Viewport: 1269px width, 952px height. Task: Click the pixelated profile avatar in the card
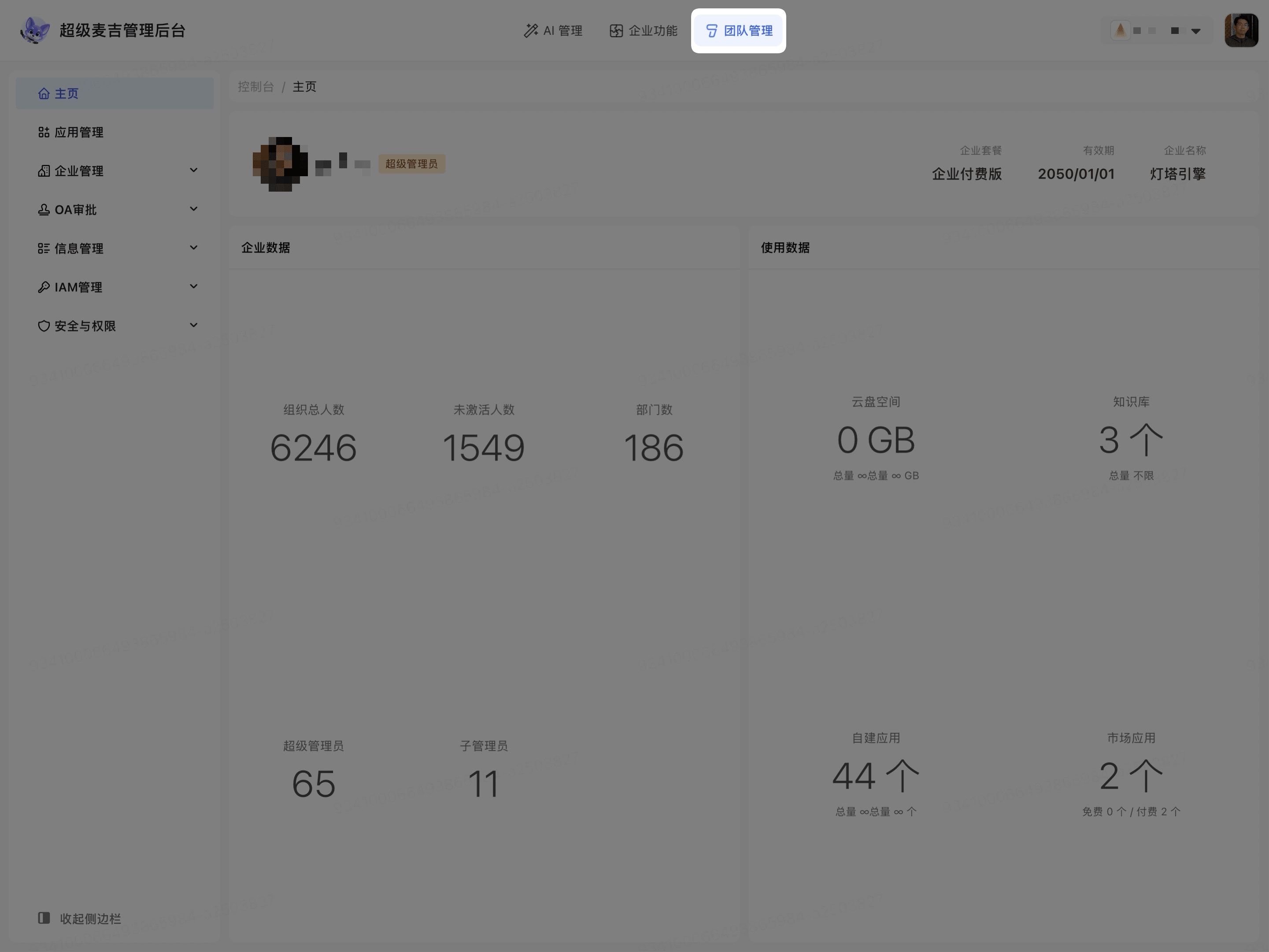click(x=280, y=164)
